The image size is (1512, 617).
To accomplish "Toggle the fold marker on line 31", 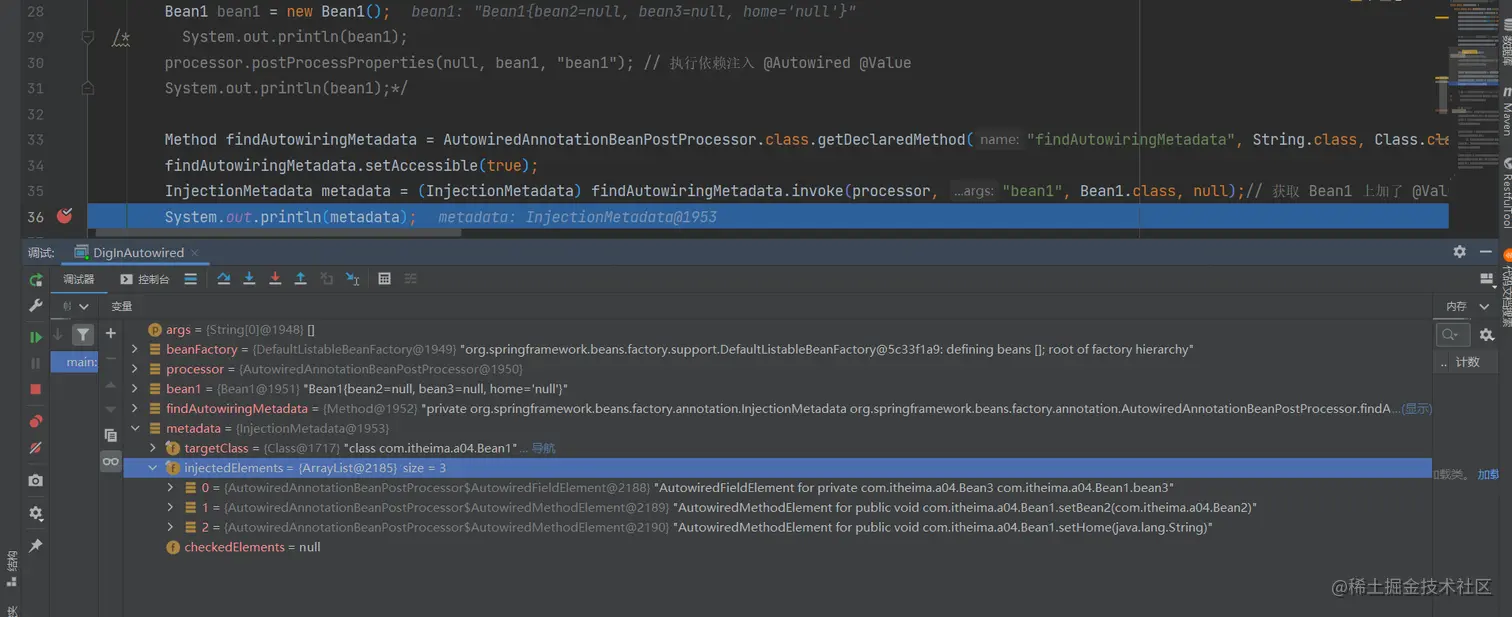I will pos(88,88).
